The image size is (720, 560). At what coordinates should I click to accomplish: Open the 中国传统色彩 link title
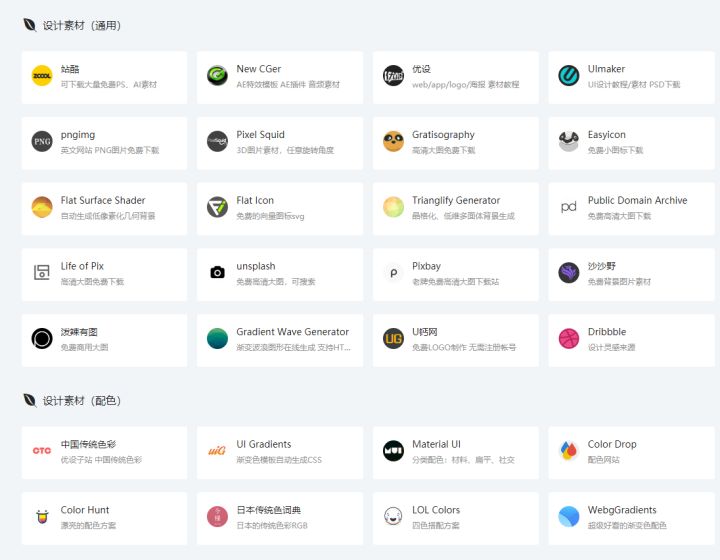coord(88,444)
